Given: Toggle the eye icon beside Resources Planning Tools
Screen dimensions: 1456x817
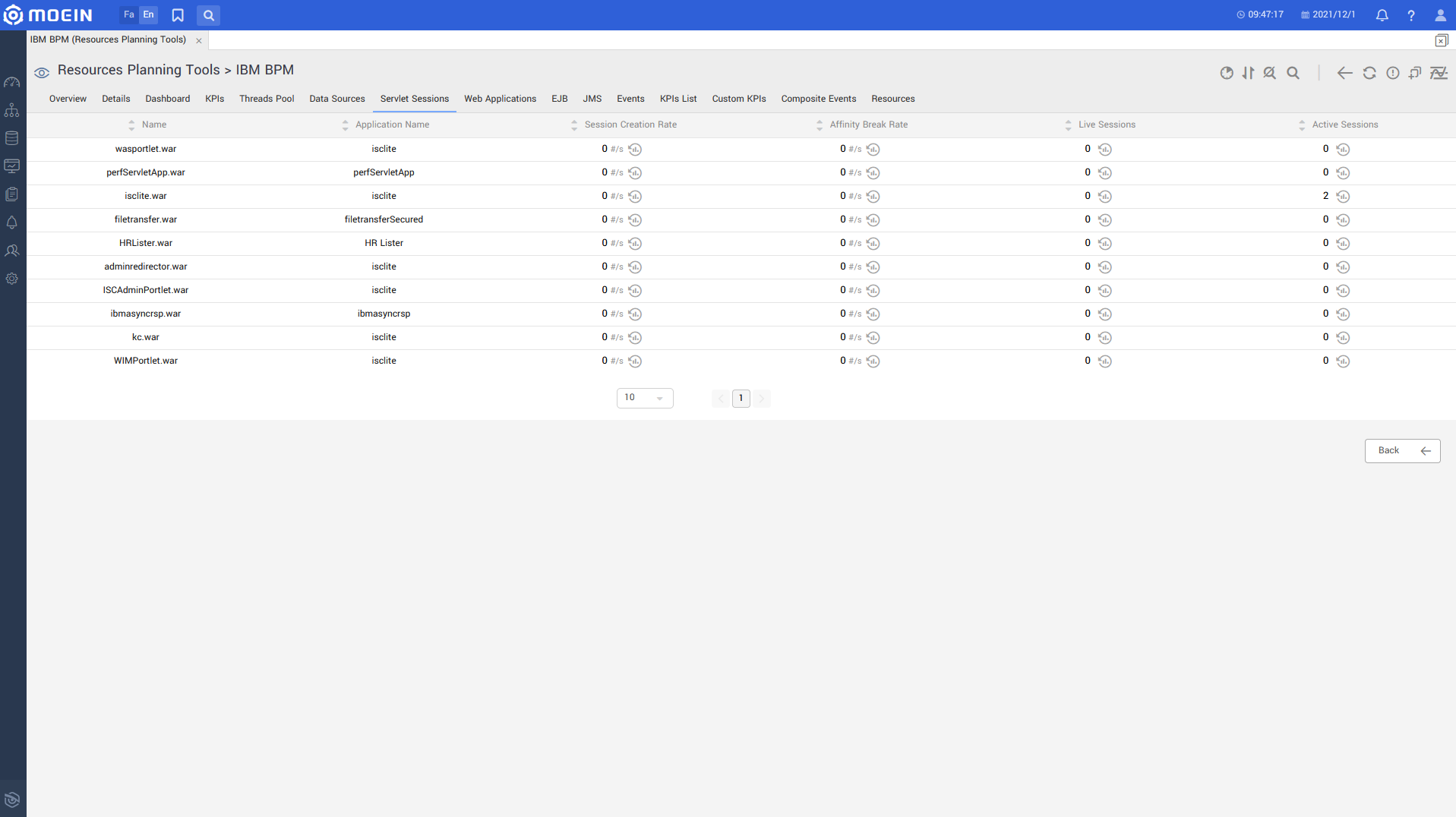Looking at the screenshot, I should pos(42,72).
